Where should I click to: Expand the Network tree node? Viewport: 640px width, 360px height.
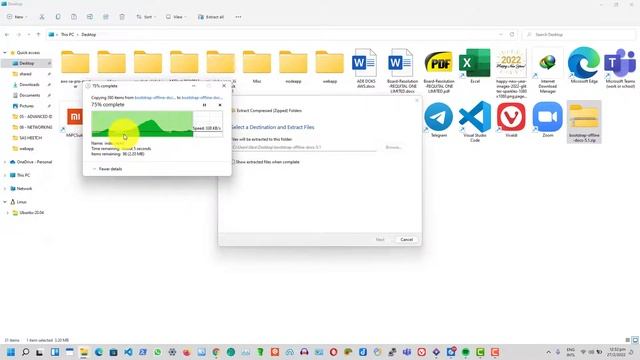coord(5,189)
